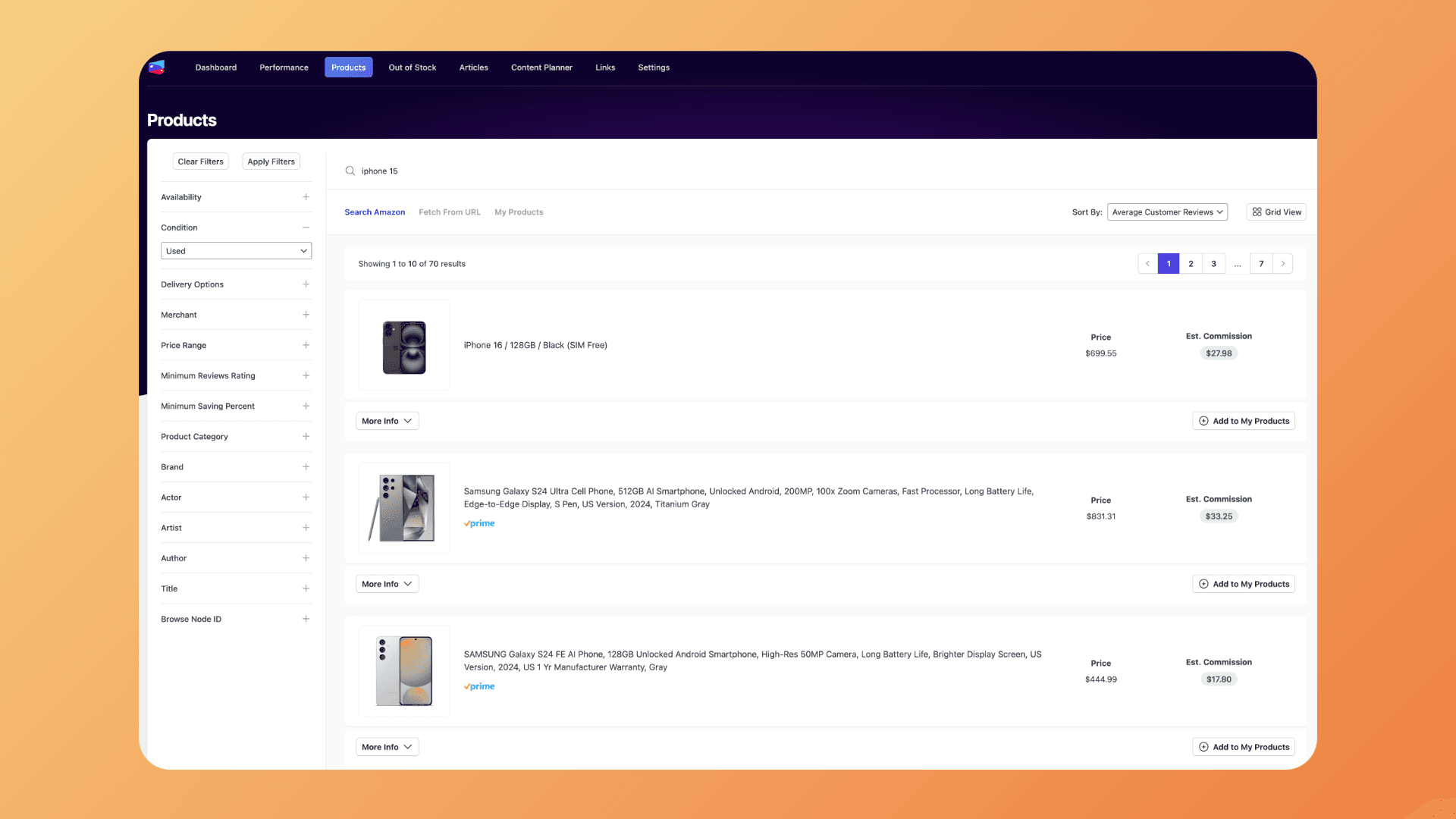
Task: Open the Sort By dropdown showing Average Customer Reviews
Action: tap(1166, 212)
